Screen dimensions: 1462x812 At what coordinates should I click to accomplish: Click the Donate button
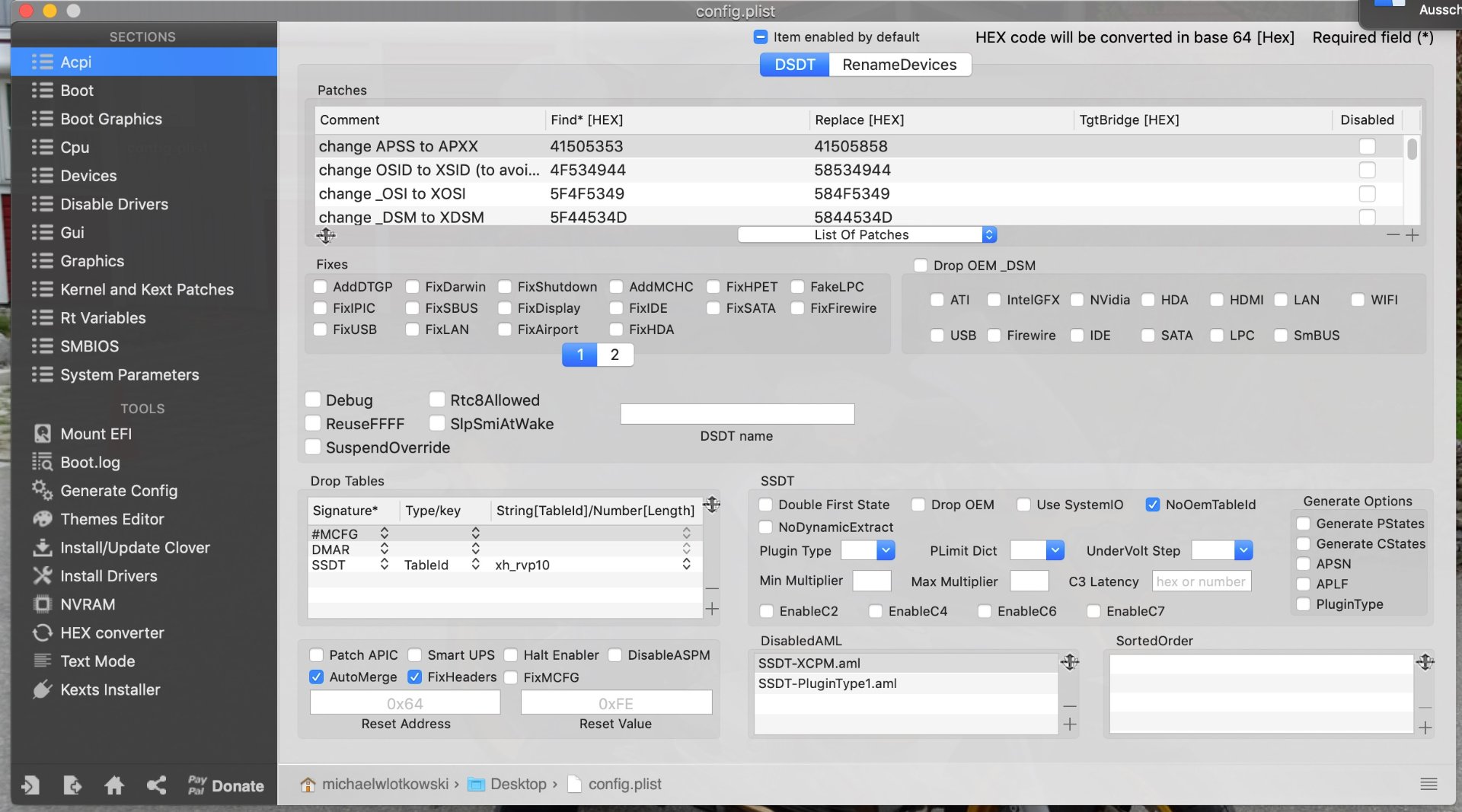click(x=226, y=785)
